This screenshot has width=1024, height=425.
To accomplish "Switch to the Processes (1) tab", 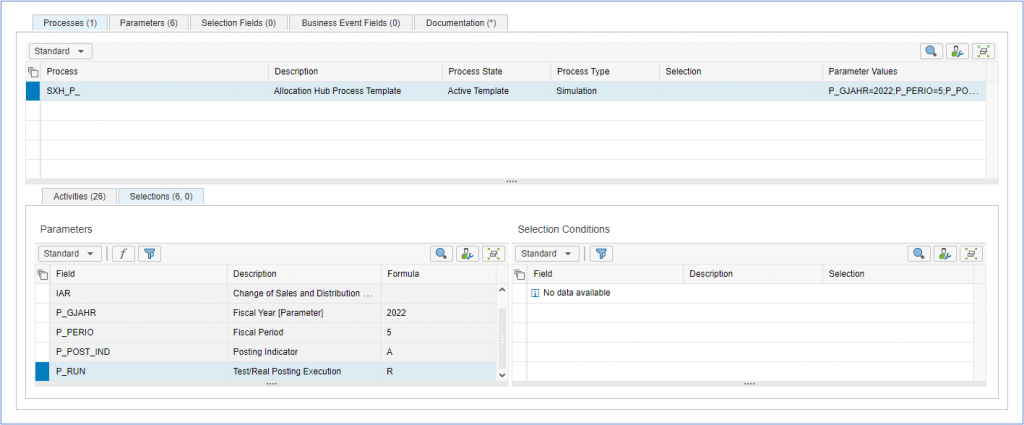I will click(x=71, y=23).
